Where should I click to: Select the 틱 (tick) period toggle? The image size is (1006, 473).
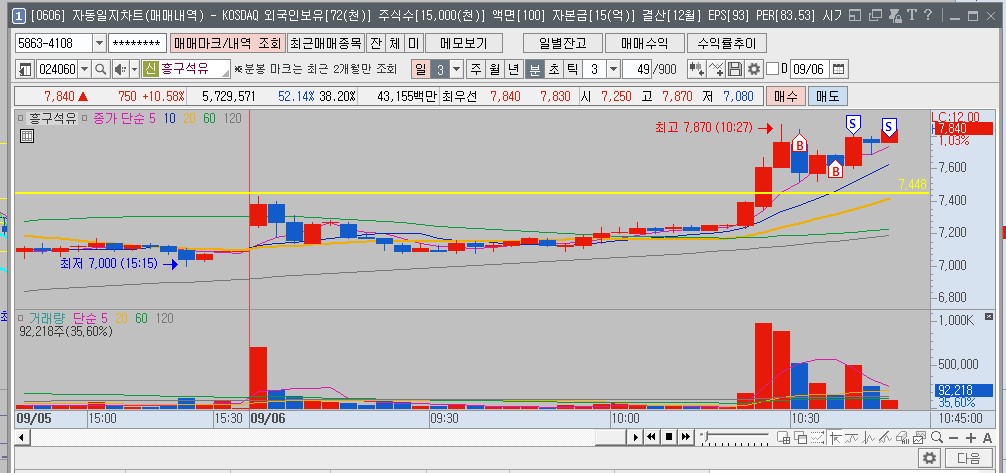pyautogui.click(x=573, y=69)
